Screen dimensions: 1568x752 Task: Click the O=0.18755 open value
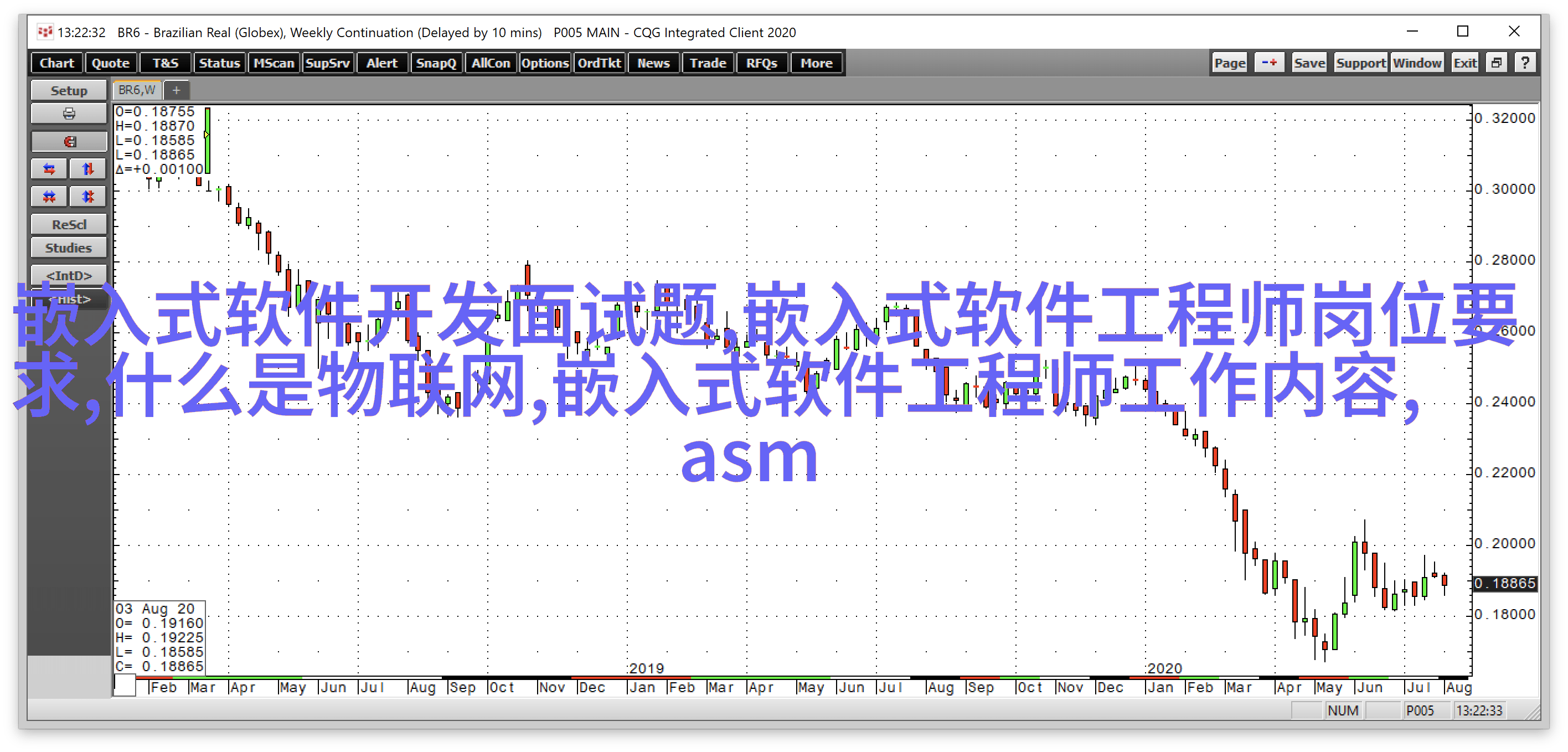tap(155, 111)
